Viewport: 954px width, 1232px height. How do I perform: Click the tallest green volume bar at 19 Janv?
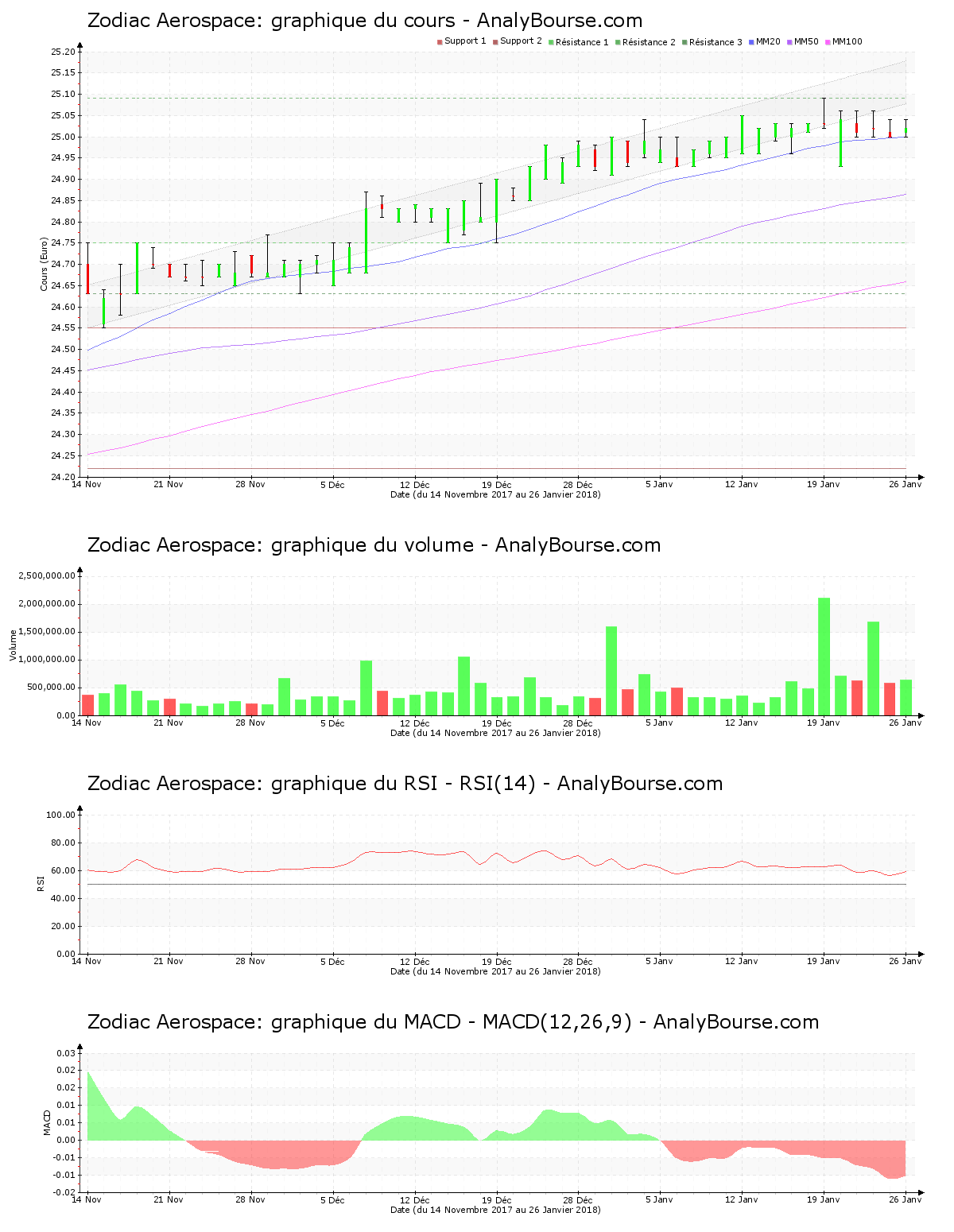tap(824, 657)
